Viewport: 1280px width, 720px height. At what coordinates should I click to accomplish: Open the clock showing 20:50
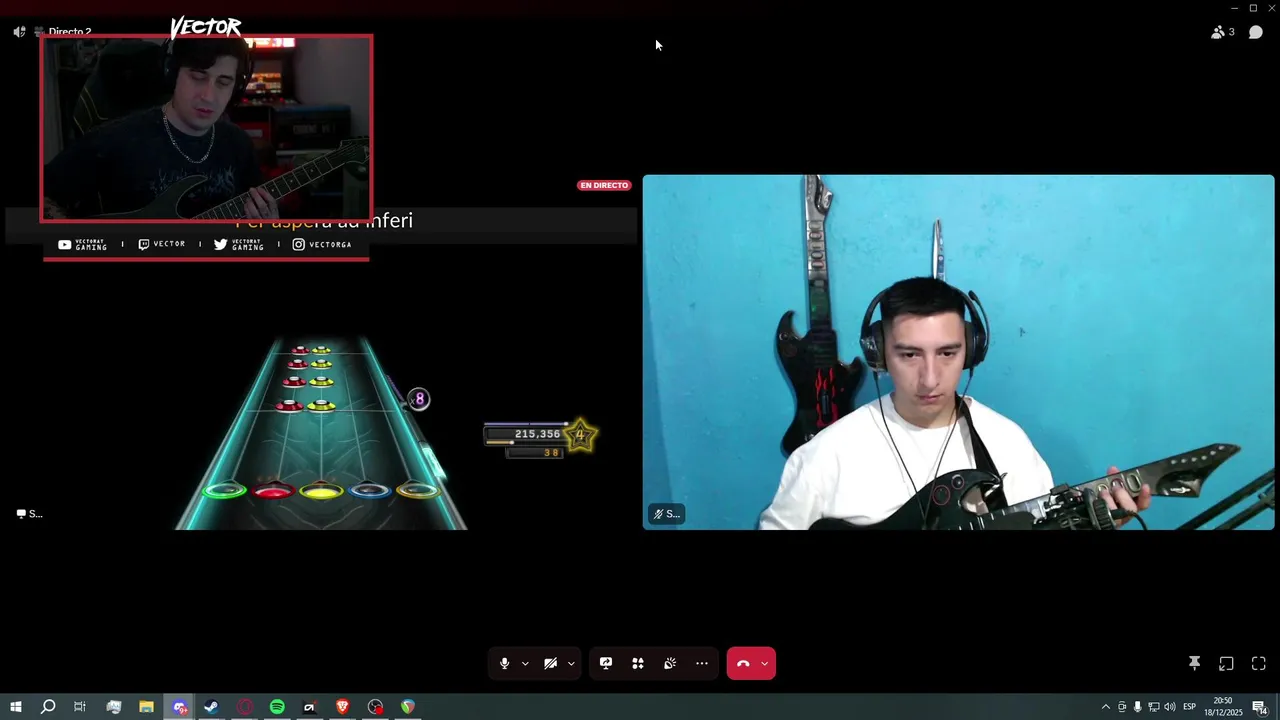[x=1224, y=707]
